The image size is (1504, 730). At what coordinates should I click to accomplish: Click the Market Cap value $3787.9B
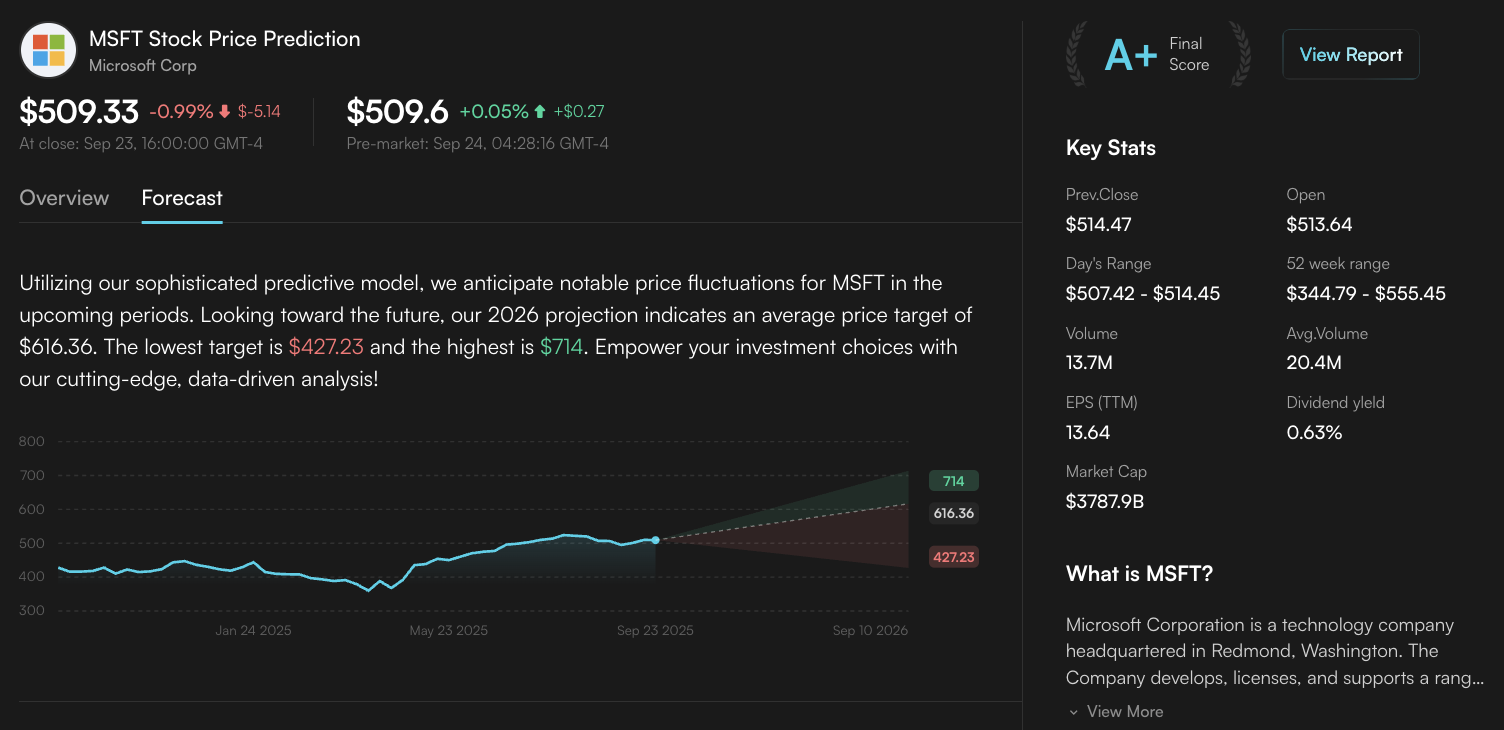pyautogui.click(x=1105, y=501)
